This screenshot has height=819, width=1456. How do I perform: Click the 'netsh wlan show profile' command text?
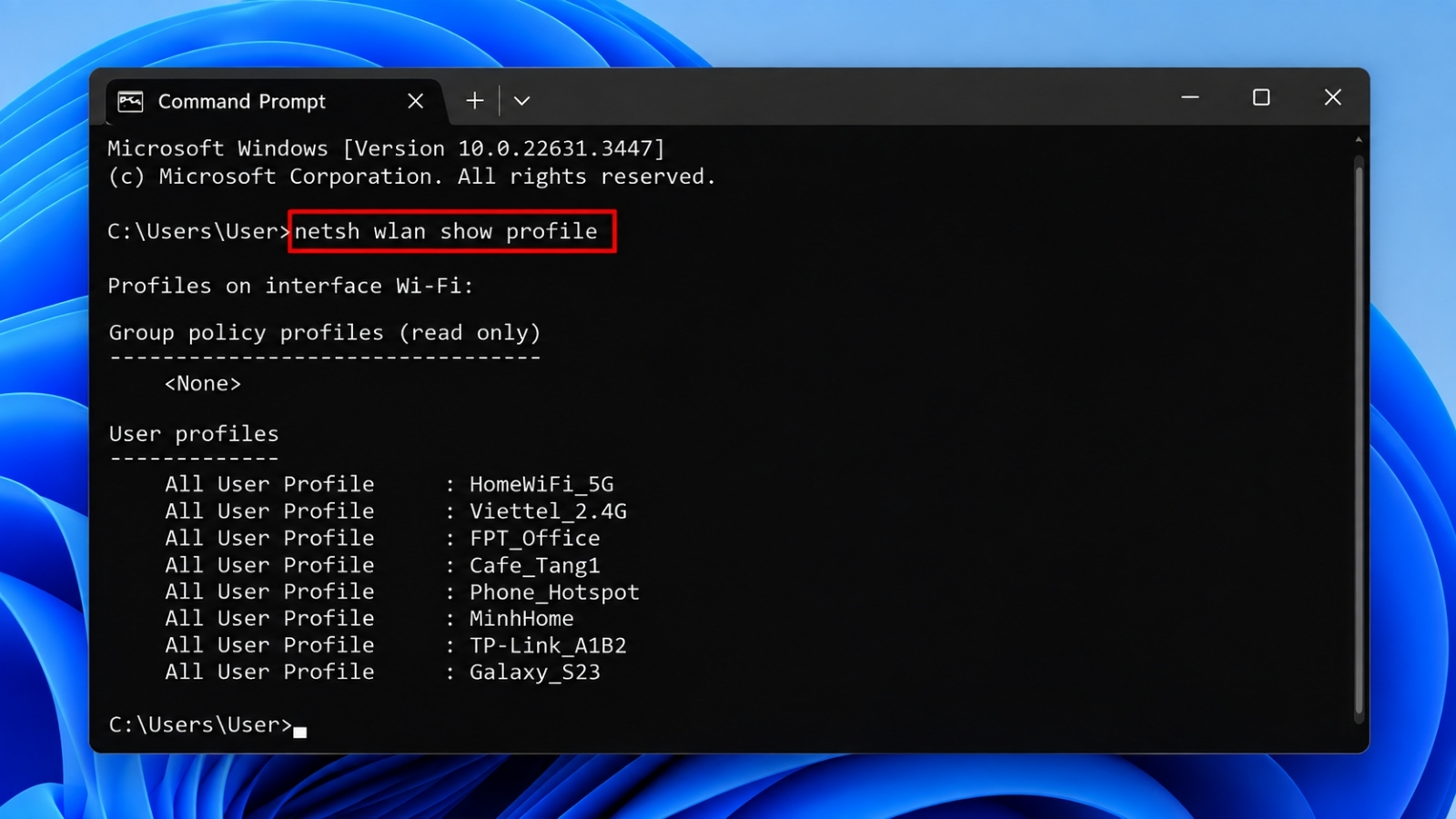point(446,231)
